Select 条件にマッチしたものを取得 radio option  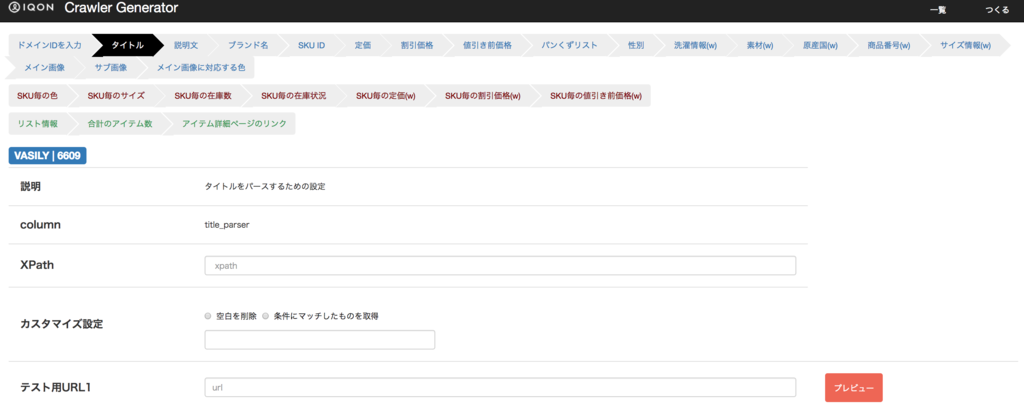pos(266,316)
